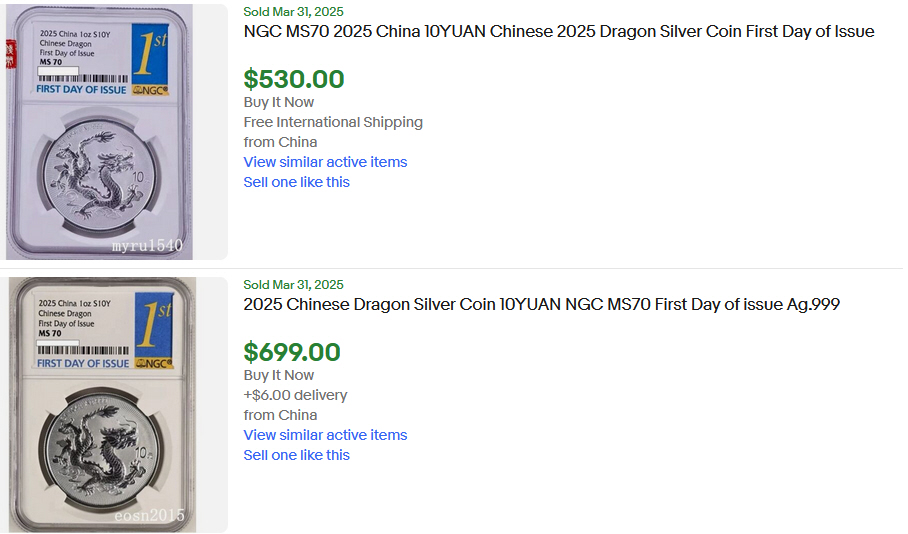
Task: Click 'Buy It Now' under the $699.00 price
Action: (278, 375)
